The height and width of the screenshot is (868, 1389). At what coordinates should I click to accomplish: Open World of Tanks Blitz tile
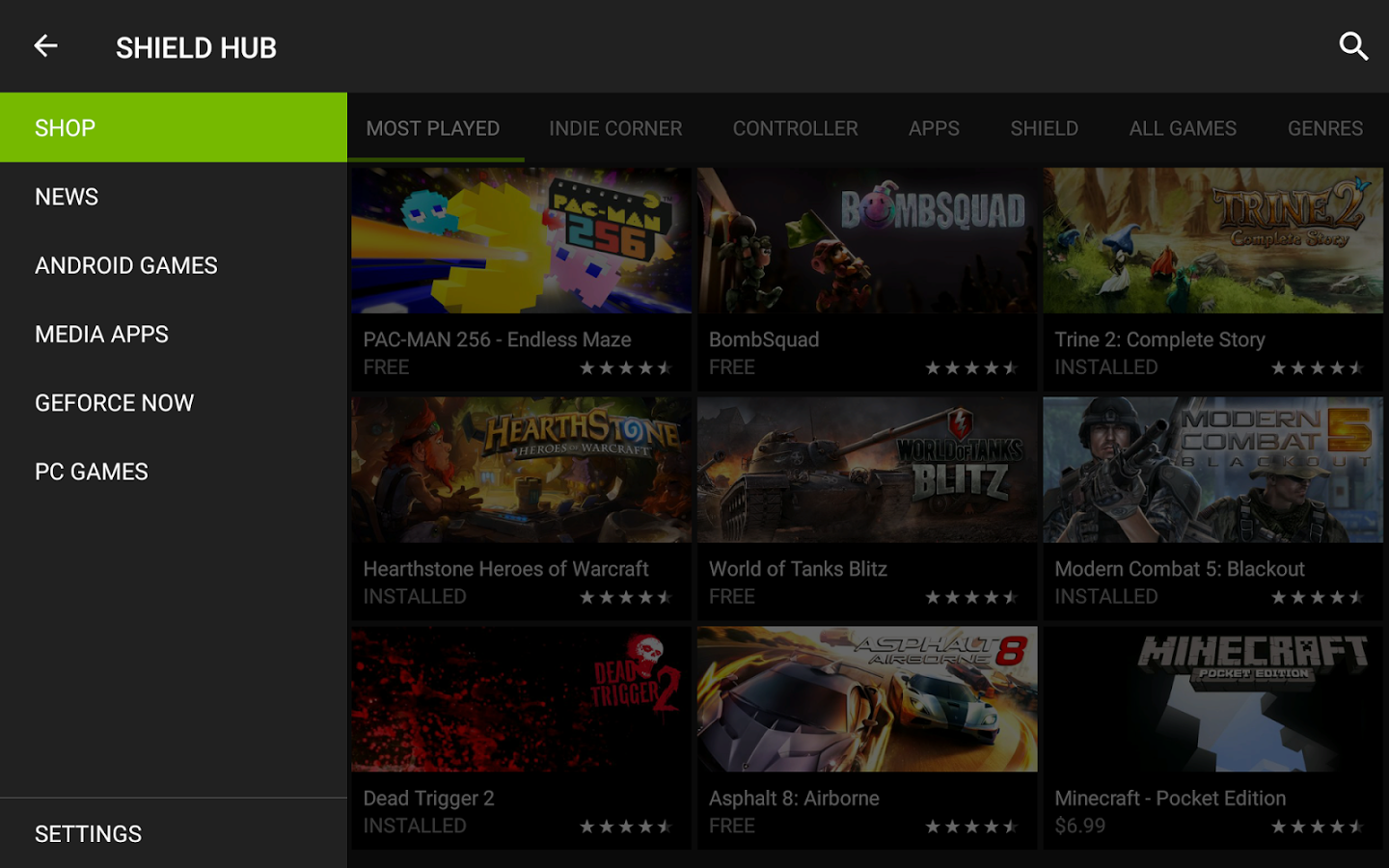866,509
